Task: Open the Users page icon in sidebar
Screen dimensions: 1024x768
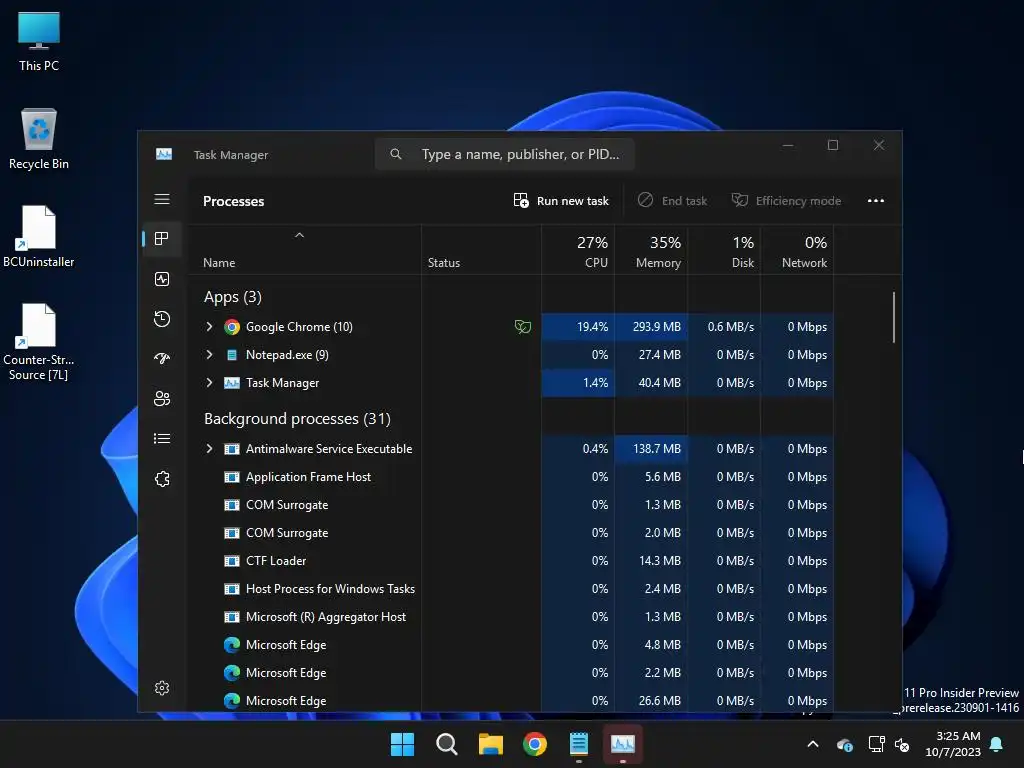Action: pos(162,398)
